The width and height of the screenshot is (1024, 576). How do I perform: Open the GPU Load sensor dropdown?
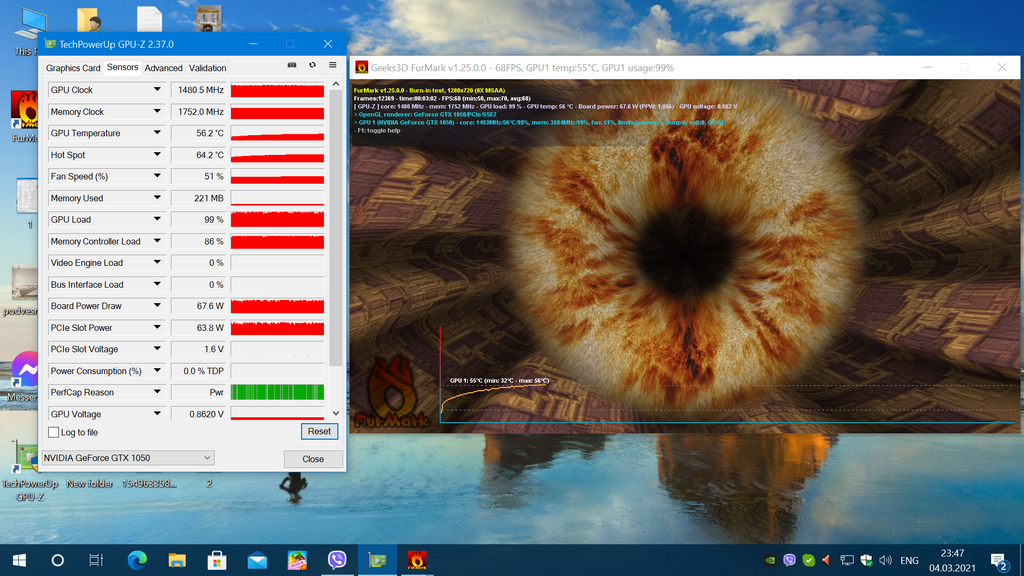[x=157, y=219]
